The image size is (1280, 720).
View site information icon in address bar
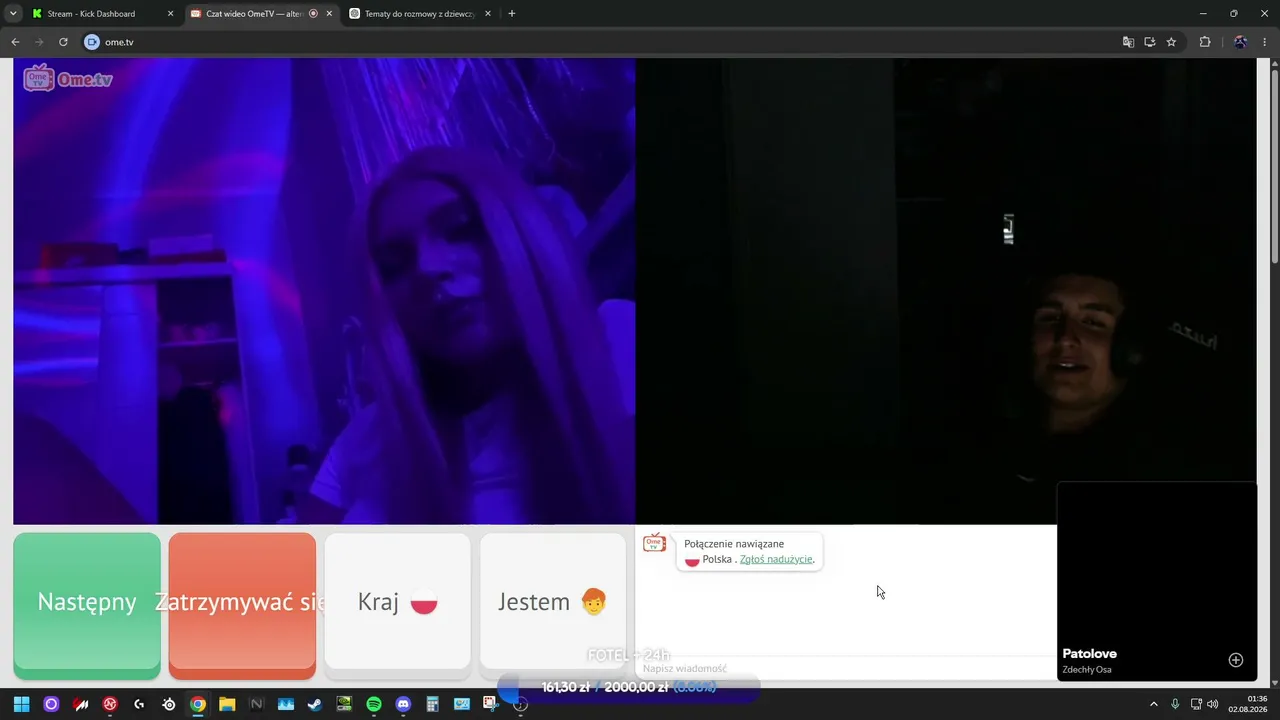[92, 42]
